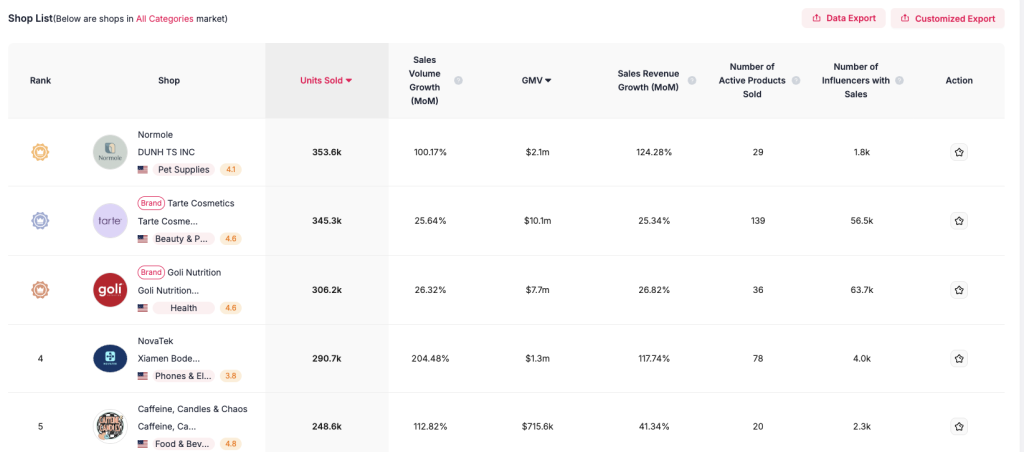Favorite the Normole shop with star icon
The width and height of the screenshot is (1024, 452).
[958, 152]
